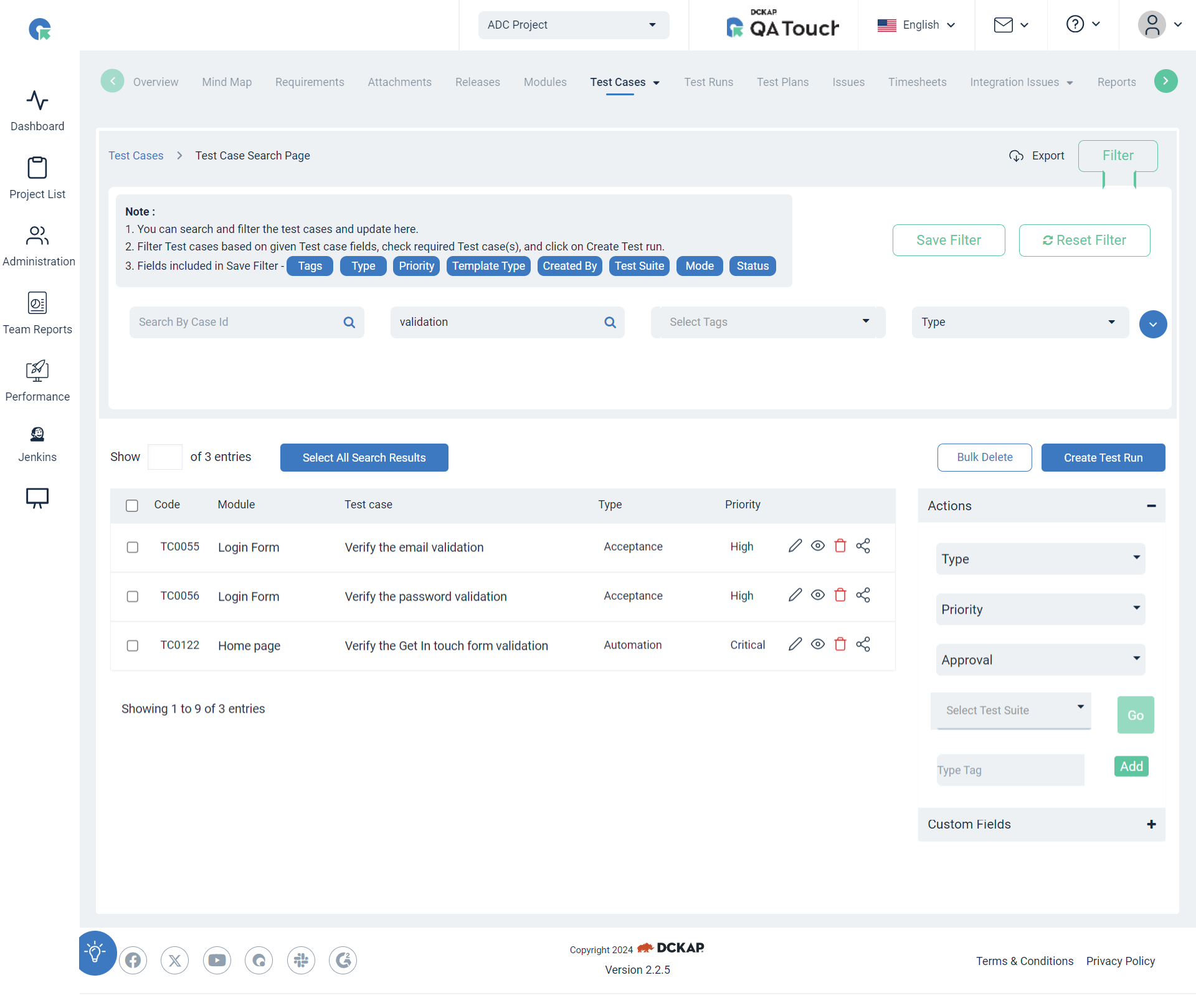Open Team Reports sidebar icon
This screenshot has width=1196, height=1008.
point(37,313)
